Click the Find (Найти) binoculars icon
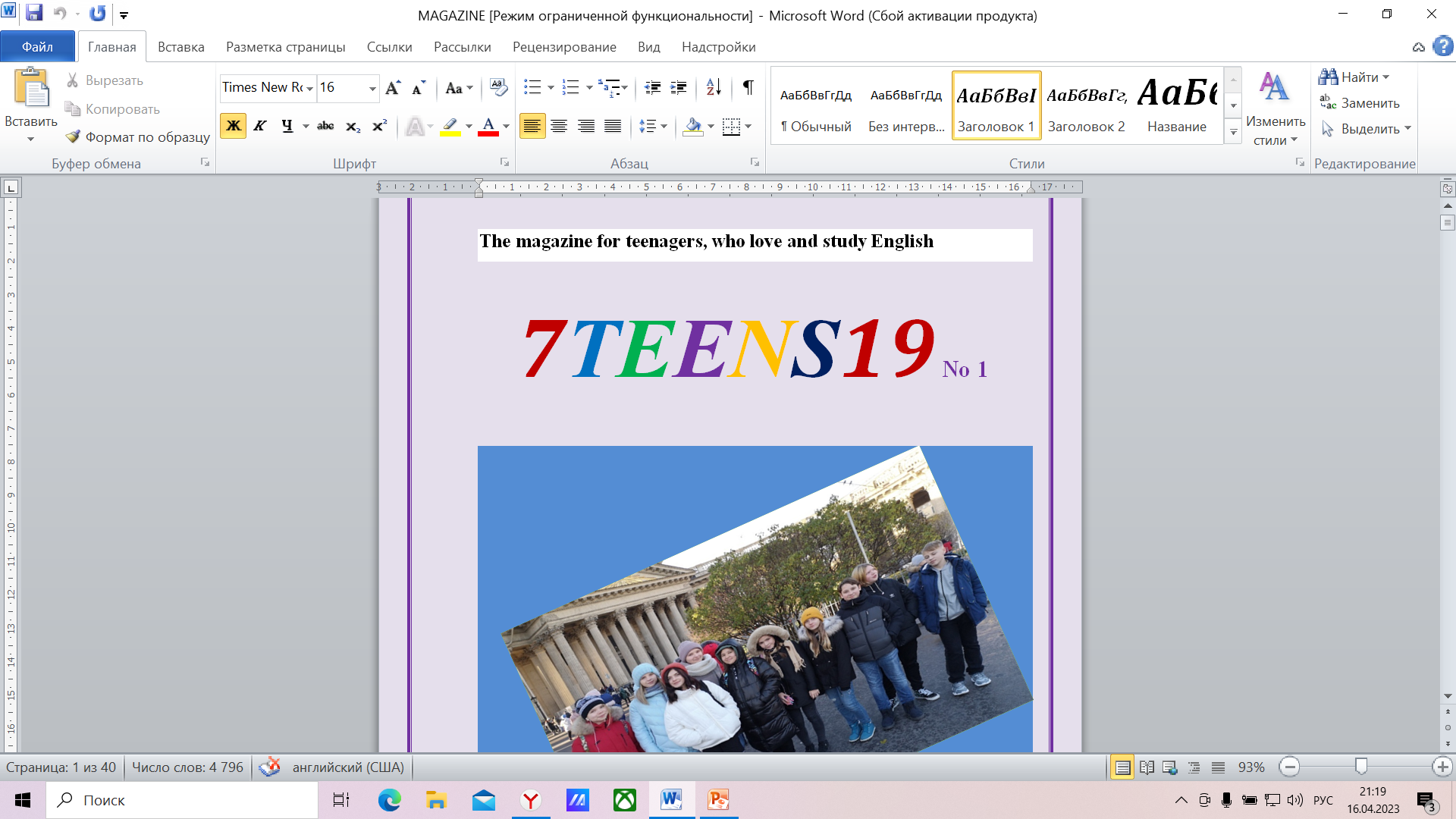Viewport: 1456px width, 819px height. [x=1328, y=77]
